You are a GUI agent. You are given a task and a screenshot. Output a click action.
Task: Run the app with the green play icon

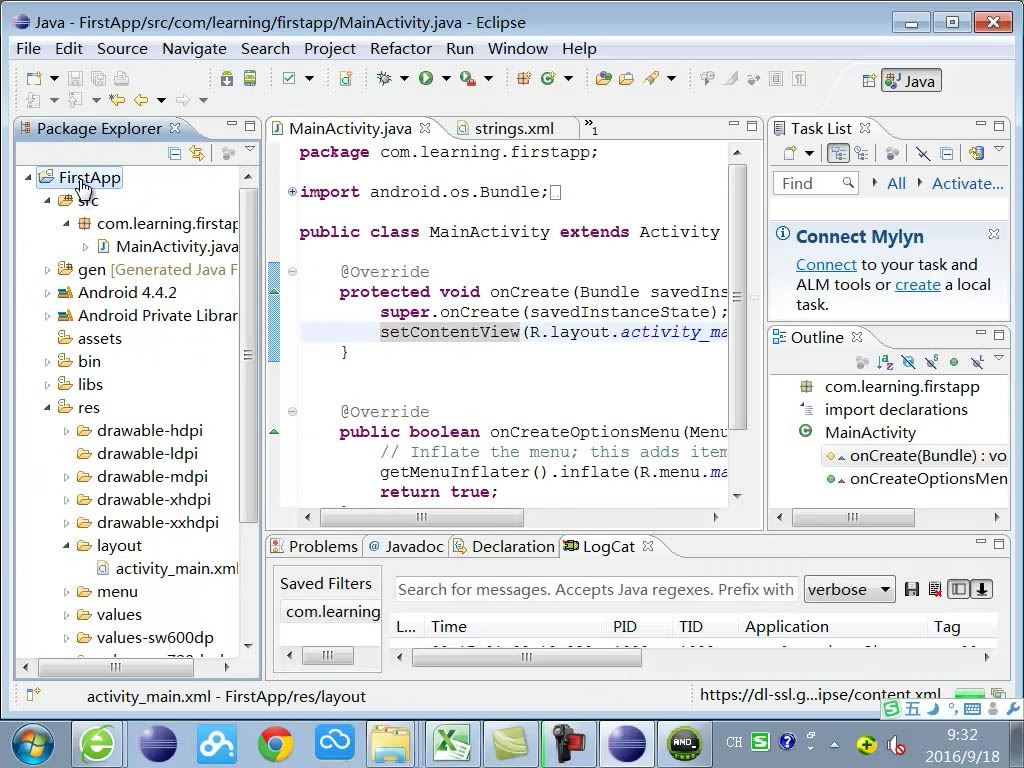point(426,79)
